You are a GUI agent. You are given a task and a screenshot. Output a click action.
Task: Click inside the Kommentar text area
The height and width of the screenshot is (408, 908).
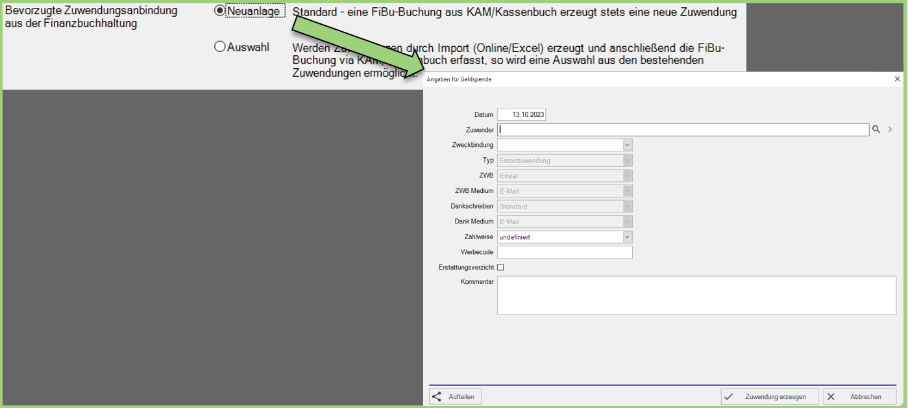pos(696,296)
